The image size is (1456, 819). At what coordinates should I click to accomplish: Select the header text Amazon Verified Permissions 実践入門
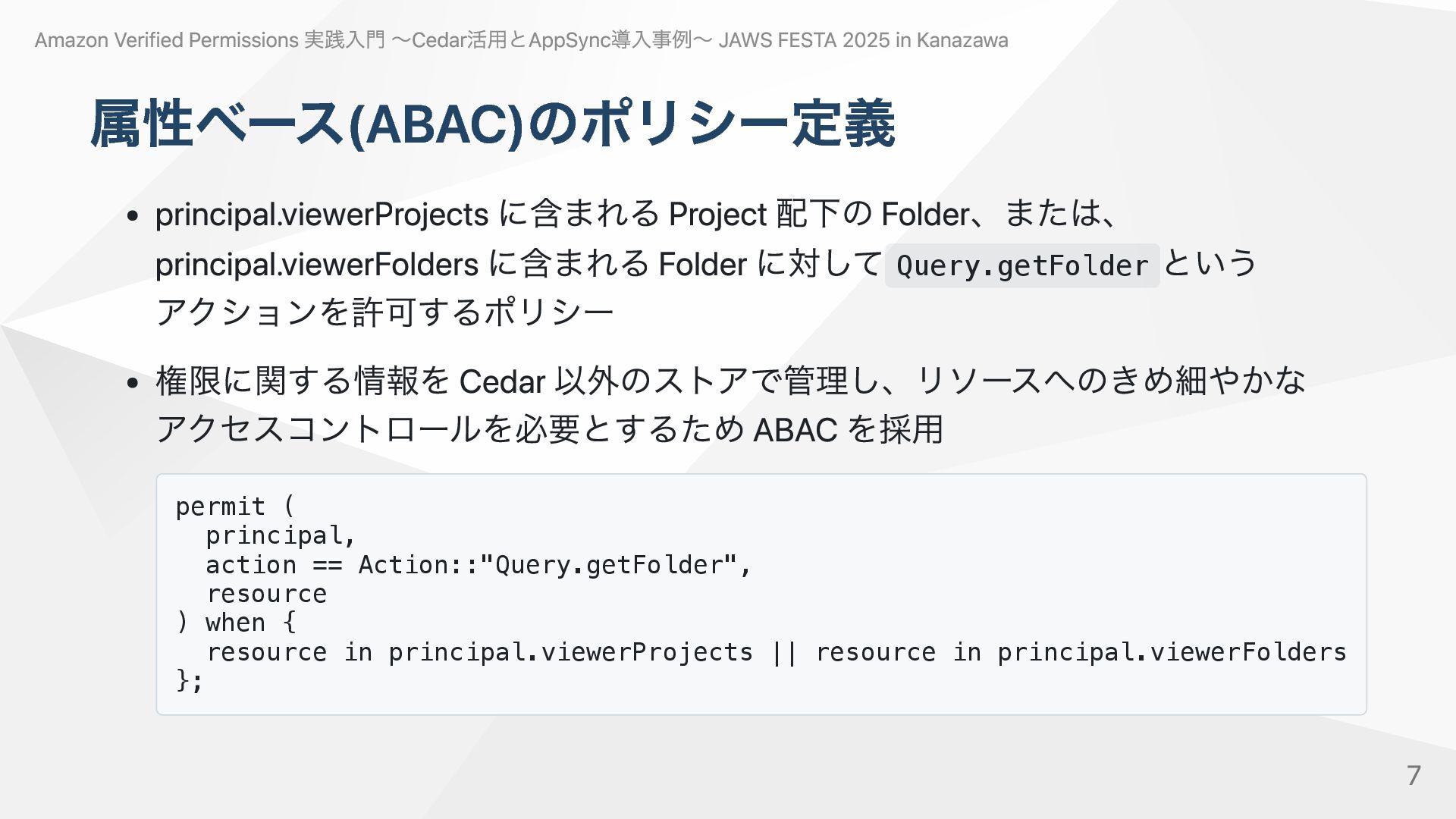click(x=209, y=40)
